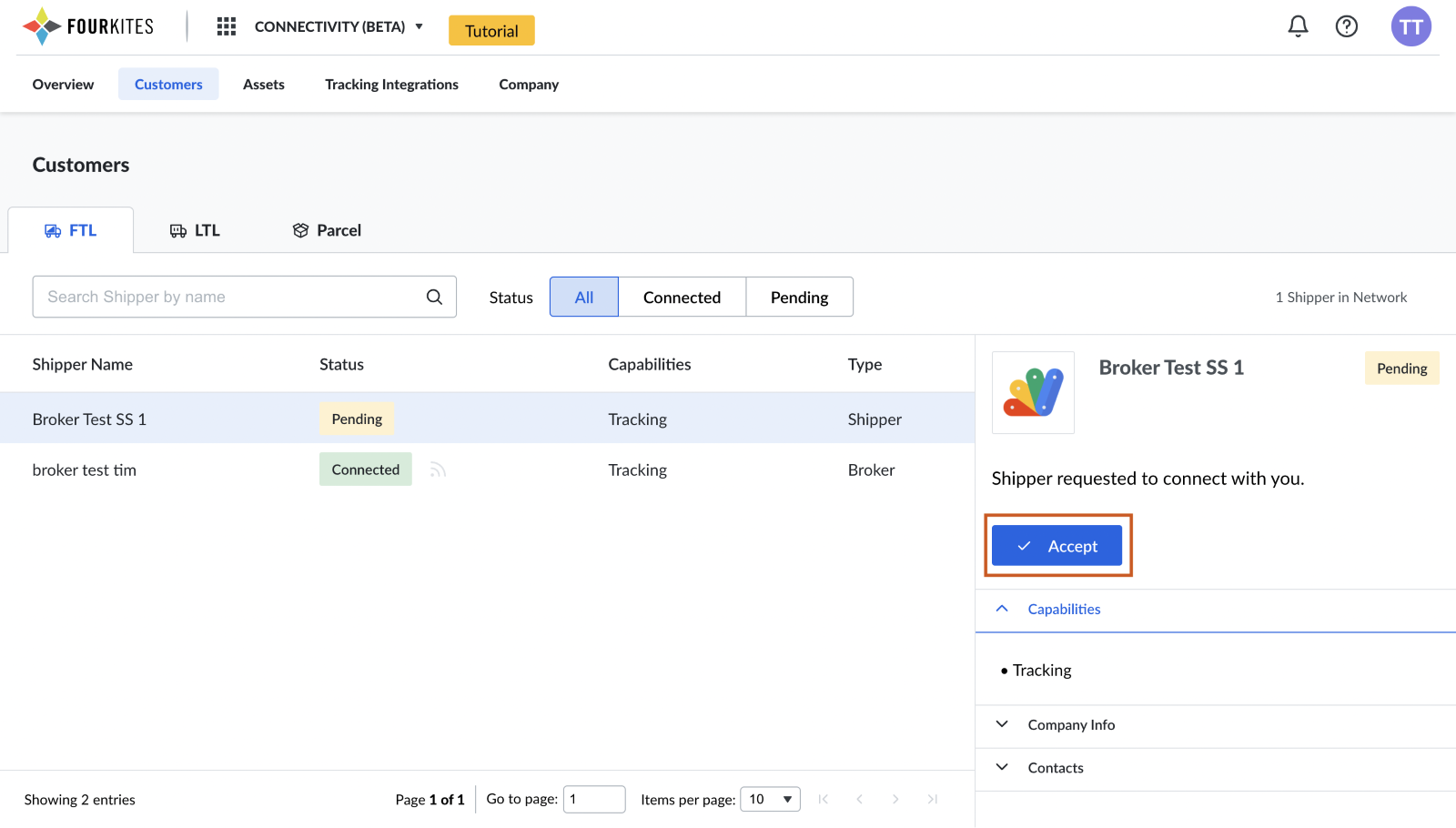
Task: Click the yellow Tutorial button
Action: click(x=491, y=31)
